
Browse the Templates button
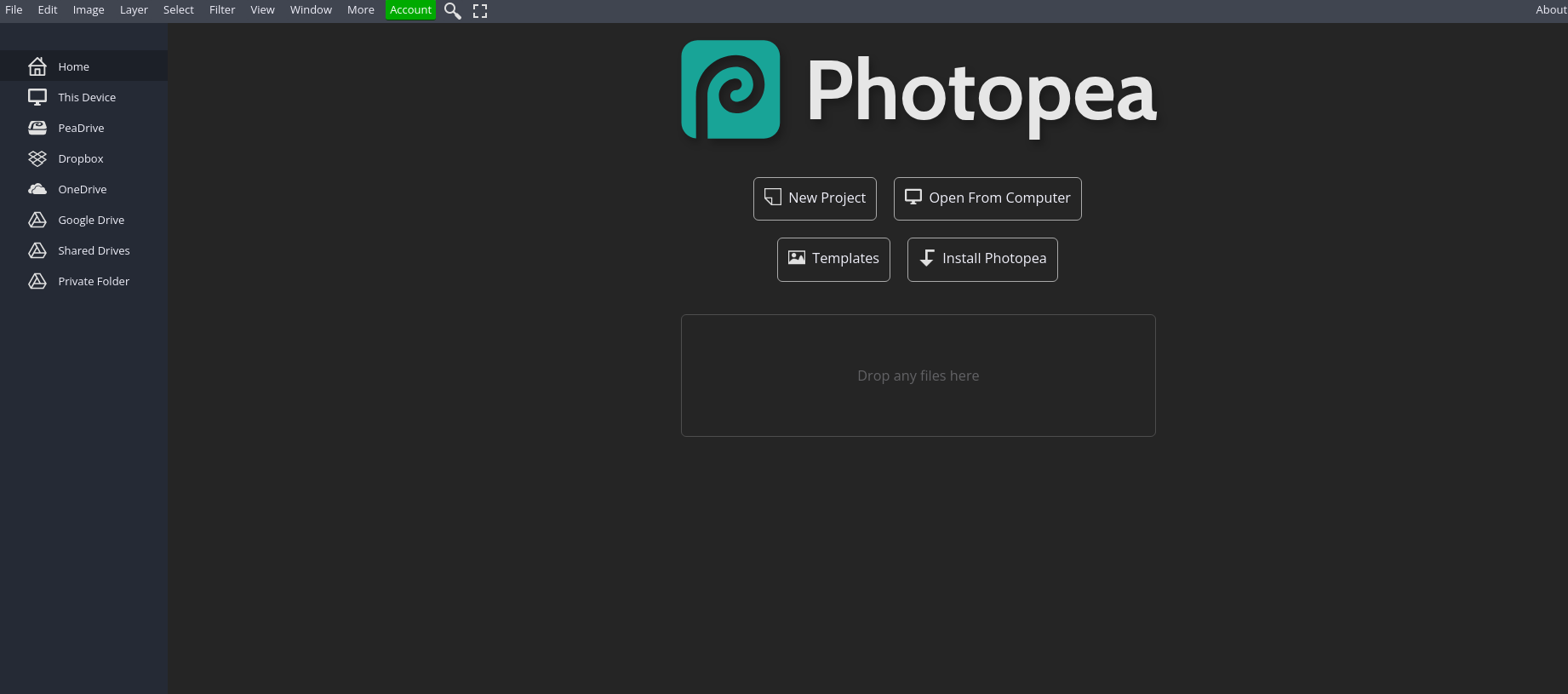[833, 259]
